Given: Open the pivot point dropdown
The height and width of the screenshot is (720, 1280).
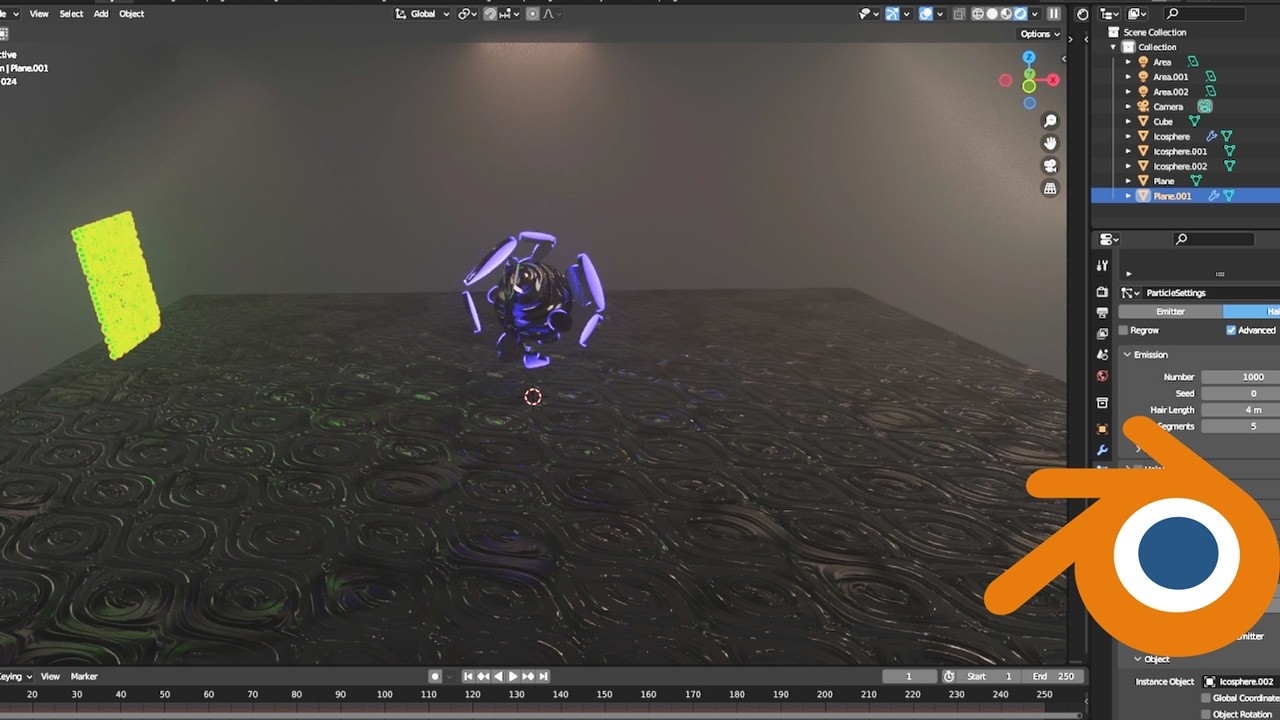Looking at the screenshot, I should (x=467, y=14).
